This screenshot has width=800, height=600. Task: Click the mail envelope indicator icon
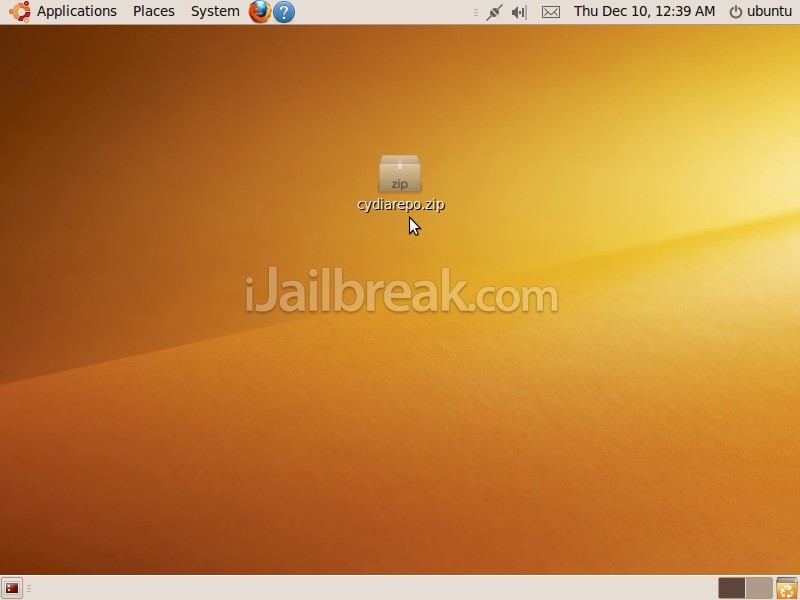click(x=550, y=12)
